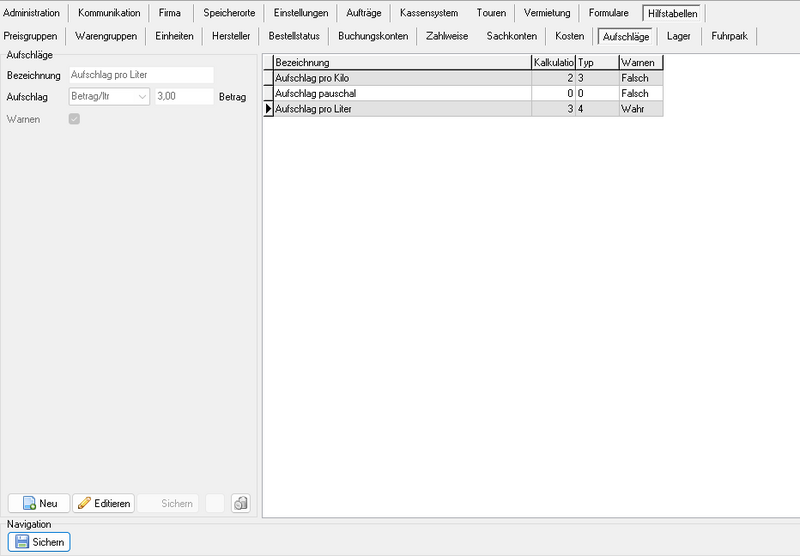Click the Neu button with document icon
The height and width of the screenshot is (556, 800).
coord(38,503)
